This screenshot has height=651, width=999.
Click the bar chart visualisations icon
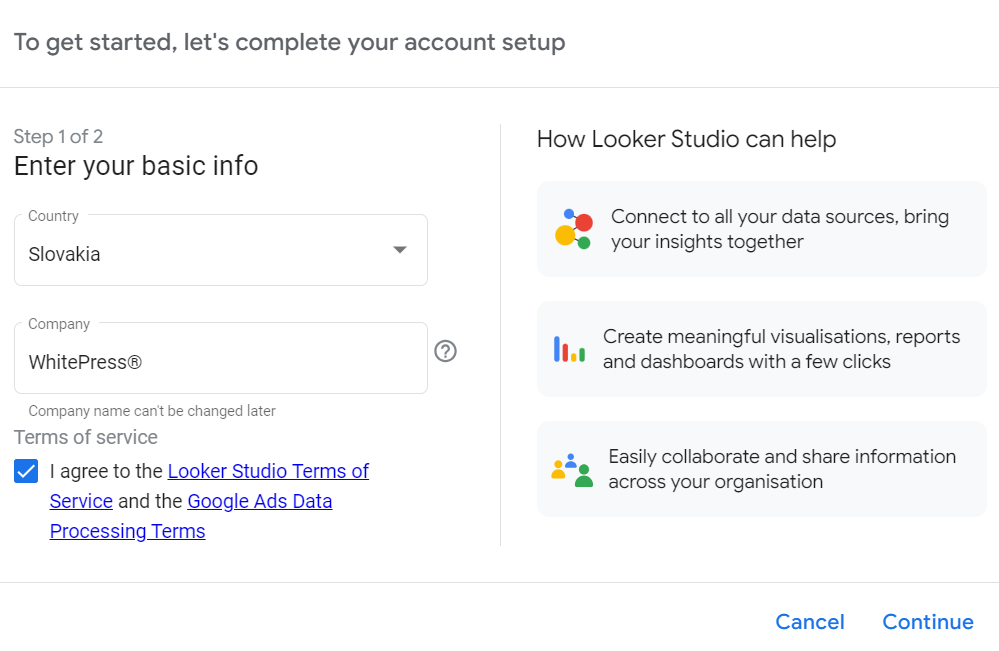[569, 349]
